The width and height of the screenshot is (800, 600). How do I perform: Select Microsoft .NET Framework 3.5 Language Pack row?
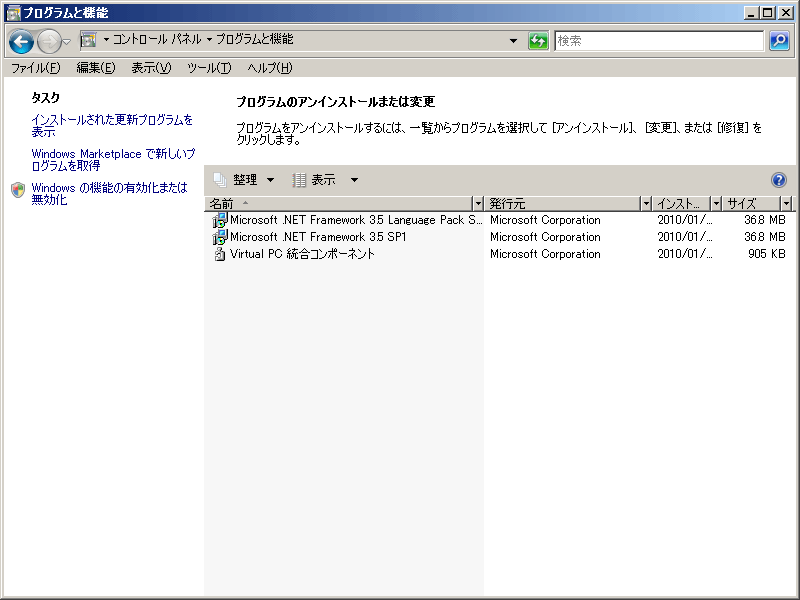tap(499, 220)
